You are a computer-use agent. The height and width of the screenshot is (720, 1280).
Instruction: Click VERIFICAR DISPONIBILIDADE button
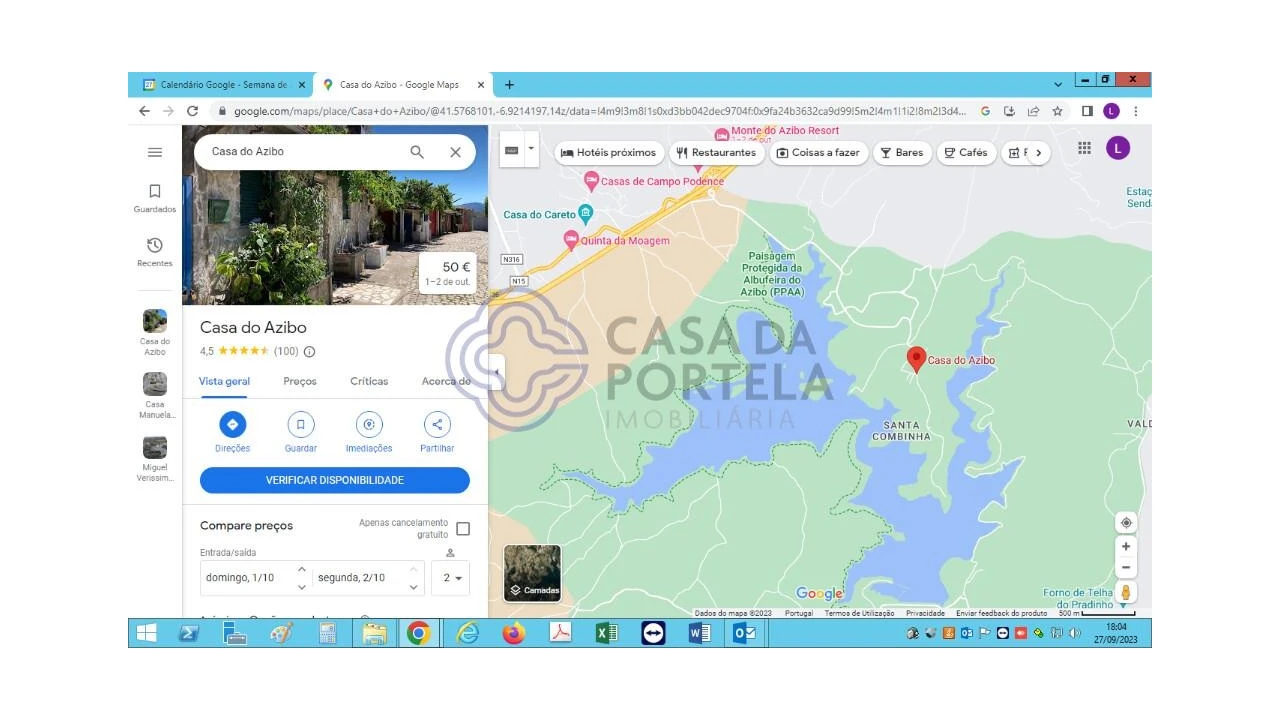(335, 480)
